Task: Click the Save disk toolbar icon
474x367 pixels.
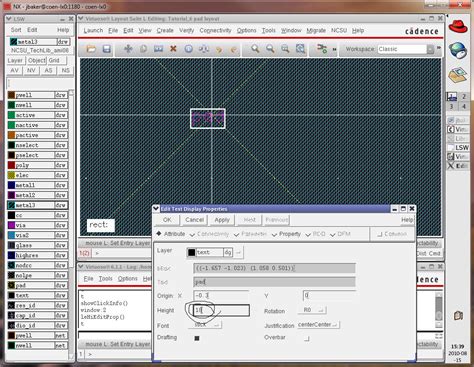Action: coord(106,49)
